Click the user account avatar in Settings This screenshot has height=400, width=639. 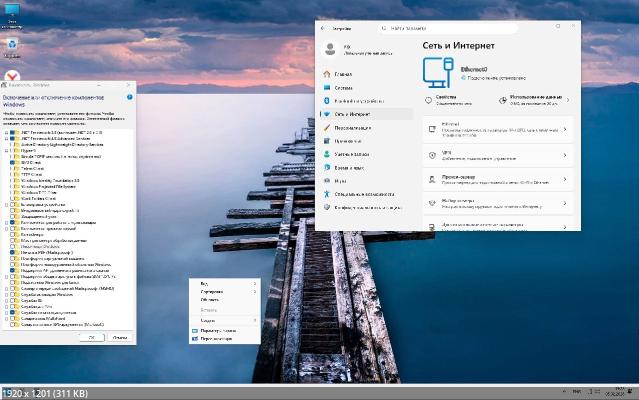tap(331, 48)
